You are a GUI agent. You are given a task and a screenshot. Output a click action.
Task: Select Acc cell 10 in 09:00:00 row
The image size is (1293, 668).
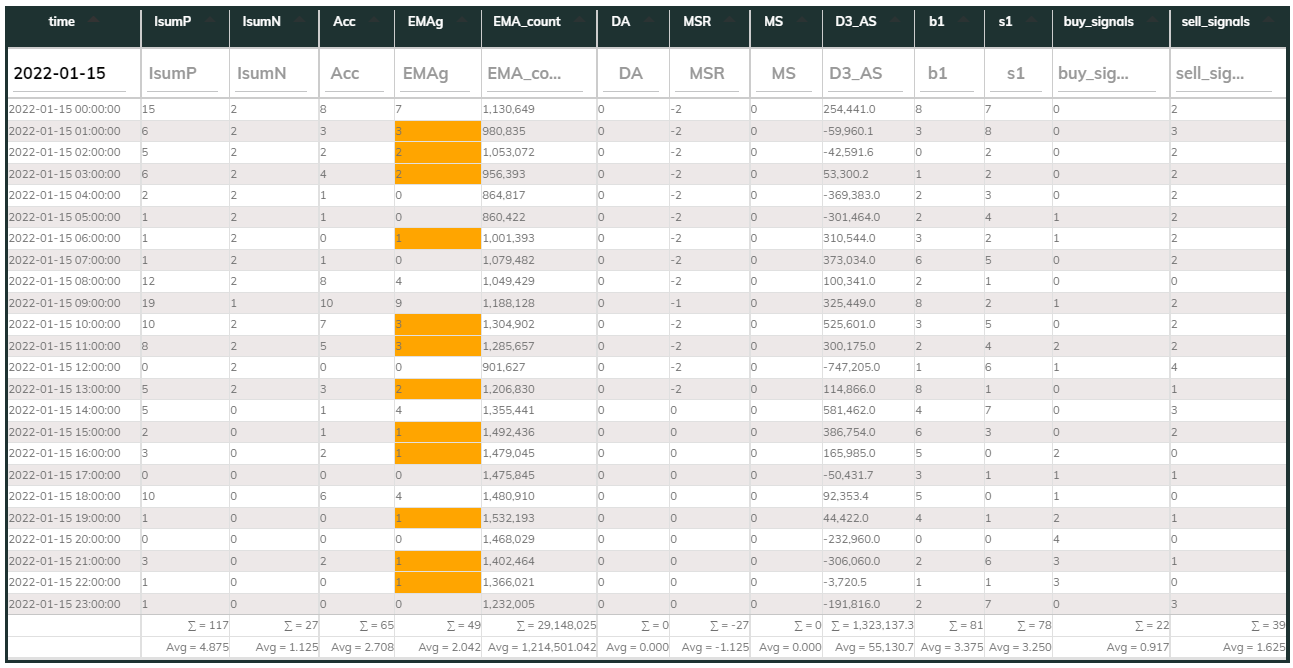[x=356, y=303]
